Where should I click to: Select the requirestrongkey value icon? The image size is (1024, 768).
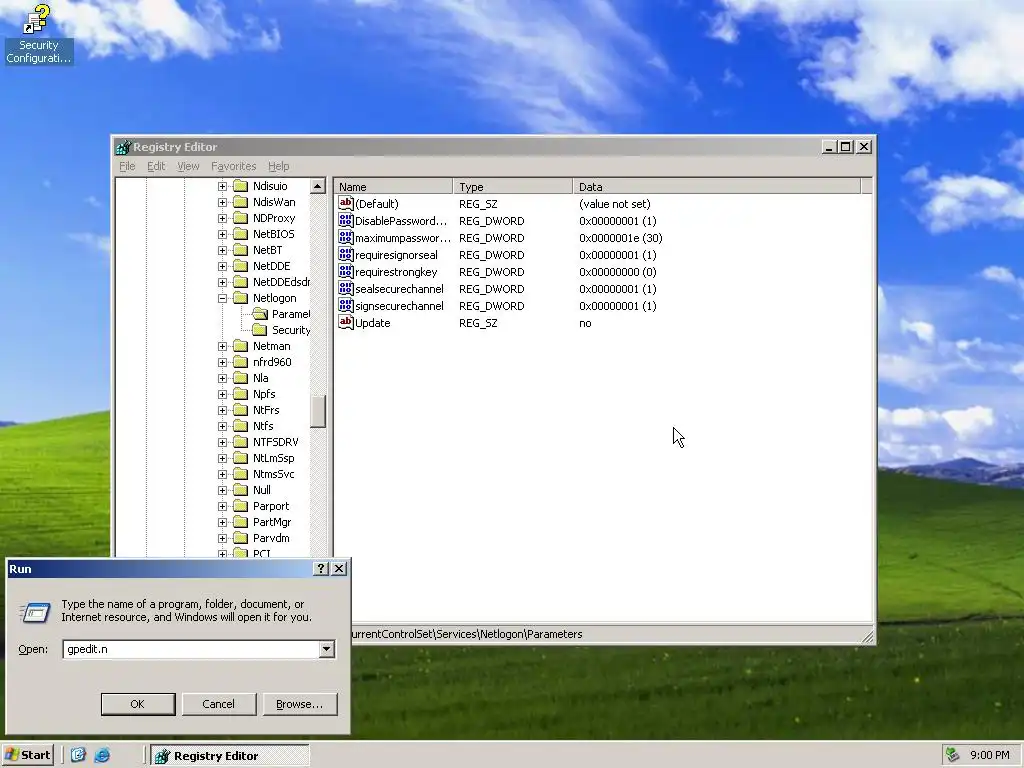coord(345,272)
